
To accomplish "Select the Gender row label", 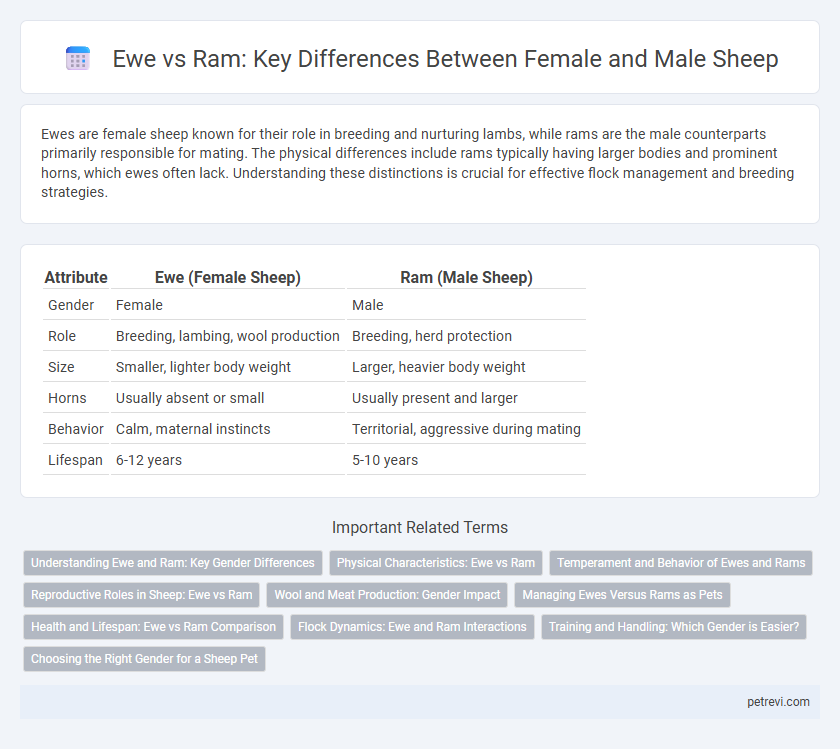I will pyautogui.click(x=71, y=305).
